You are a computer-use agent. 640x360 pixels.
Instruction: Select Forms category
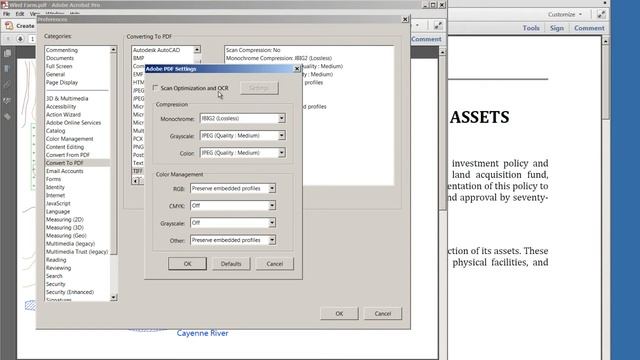point(53,179)
